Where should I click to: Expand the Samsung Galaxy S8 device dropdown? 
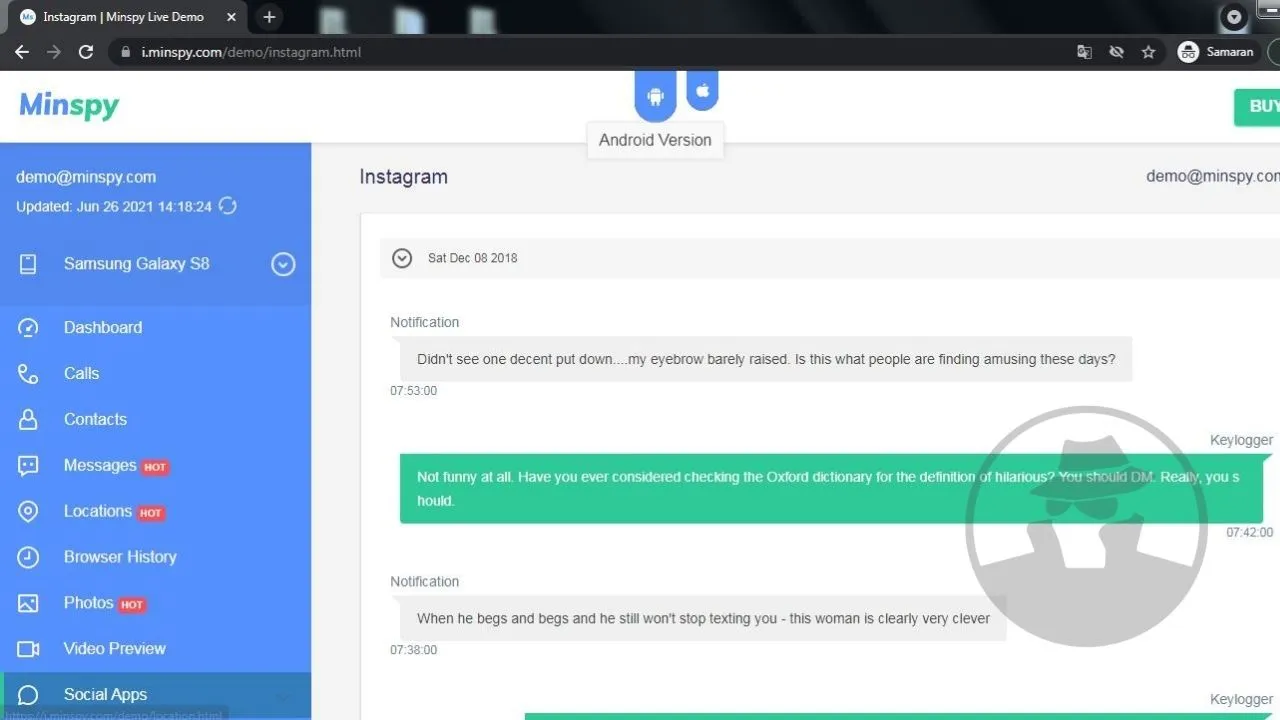(x=283, y=264)
